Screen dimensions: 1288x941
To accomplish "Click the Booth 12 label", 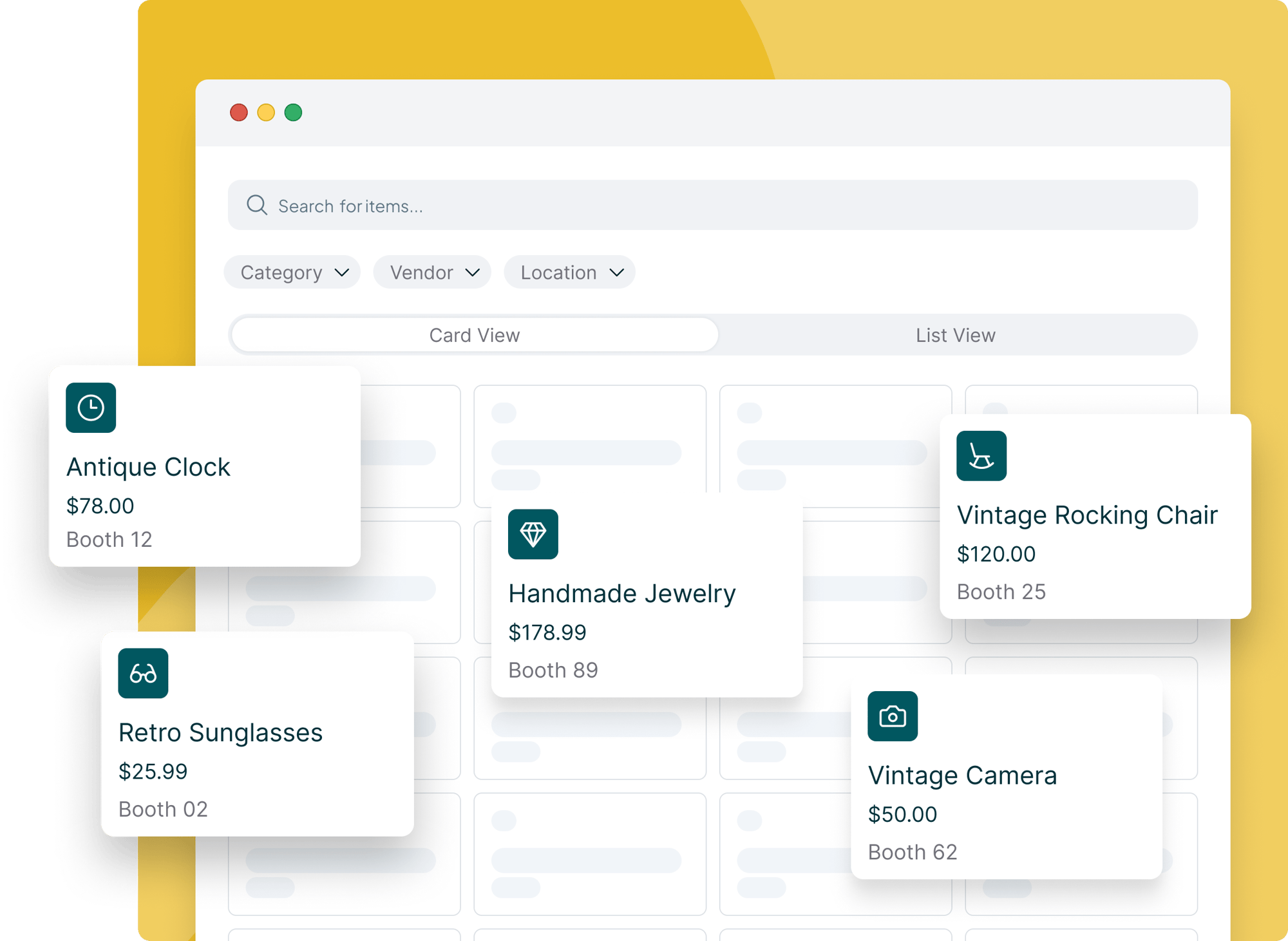I will tap(109, 539).
